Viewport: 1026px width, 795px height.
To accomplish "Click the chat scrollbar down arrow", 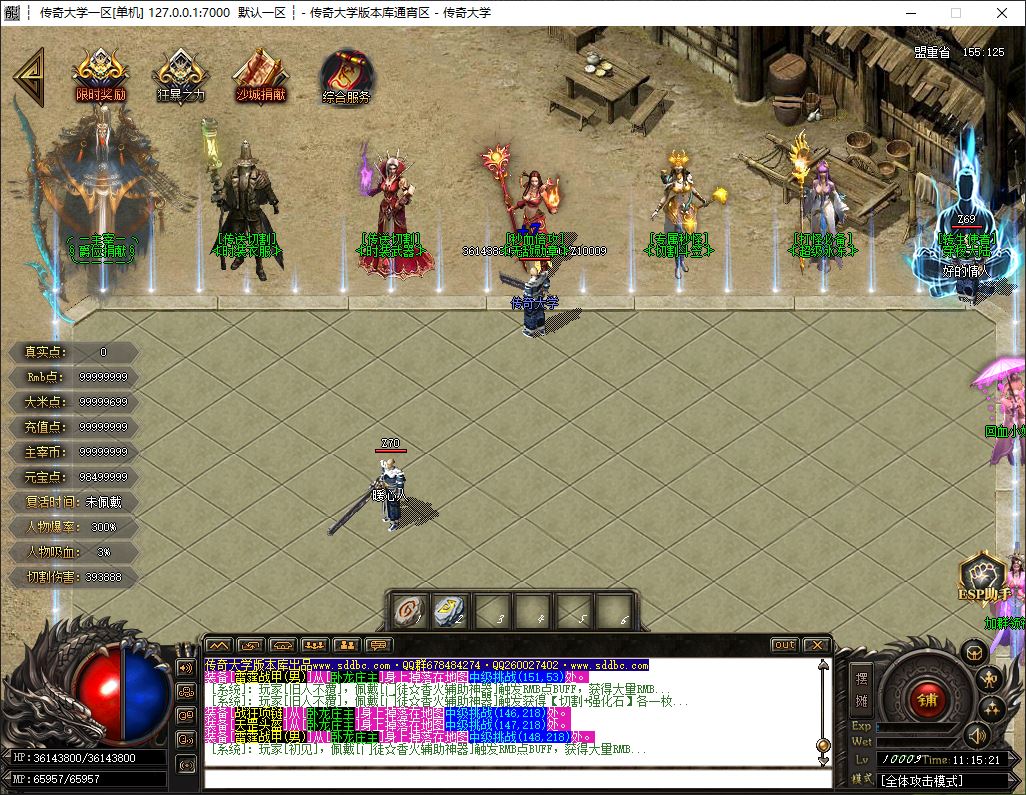I will point(823,760).
